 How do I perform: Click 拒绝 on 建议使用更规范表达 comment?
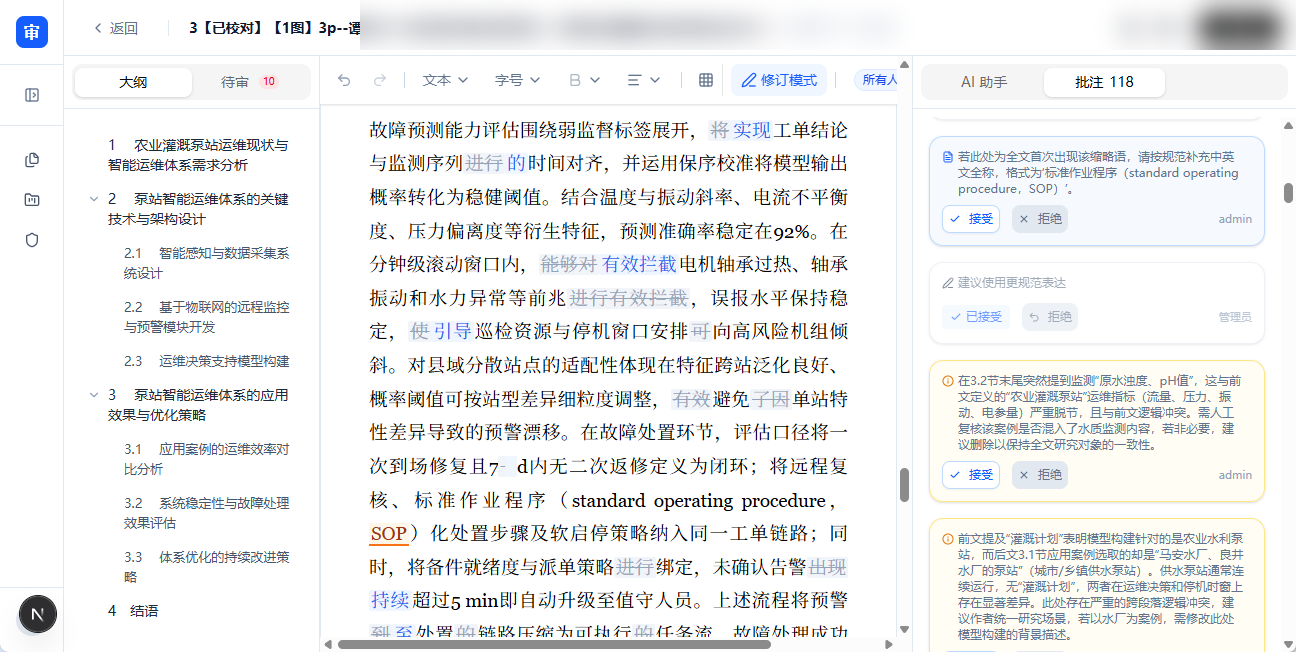click(1049, 317)
